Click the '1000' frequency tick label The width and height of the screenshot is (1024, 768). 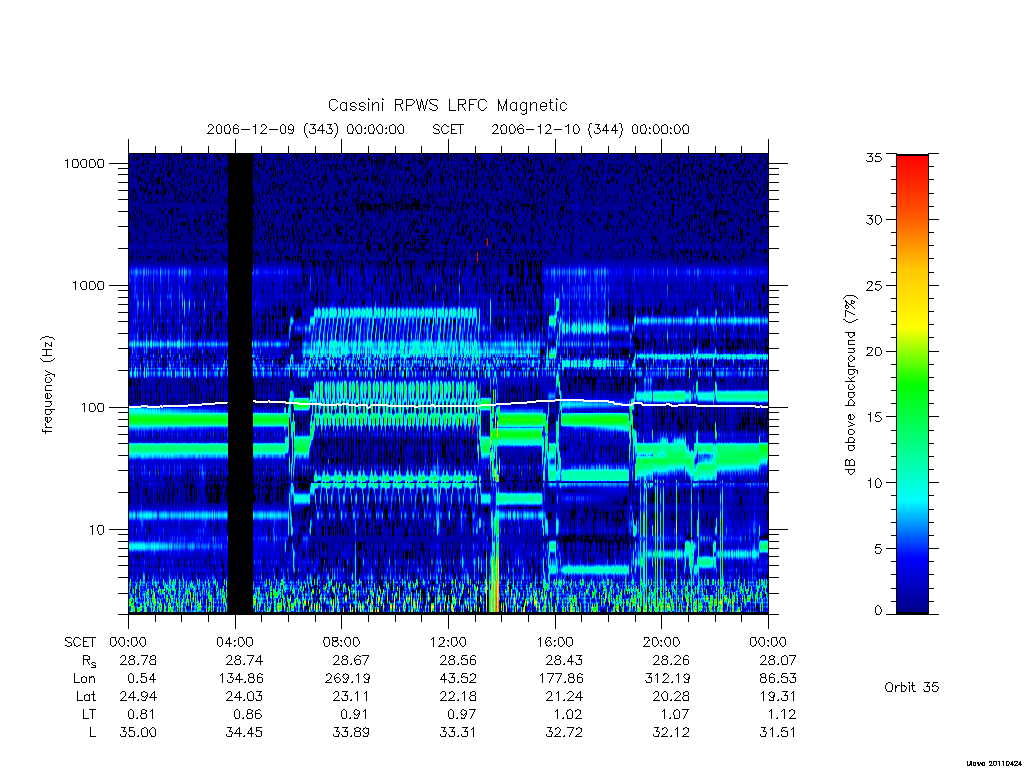(88, 285)
